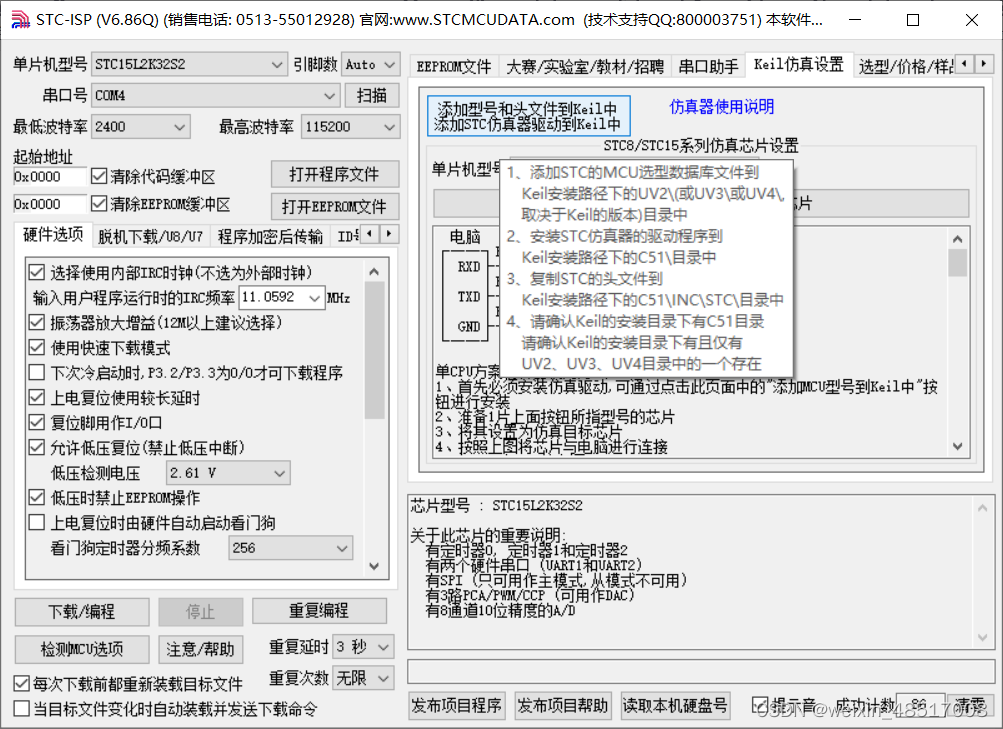Click 扫描 serial port button

372,95
